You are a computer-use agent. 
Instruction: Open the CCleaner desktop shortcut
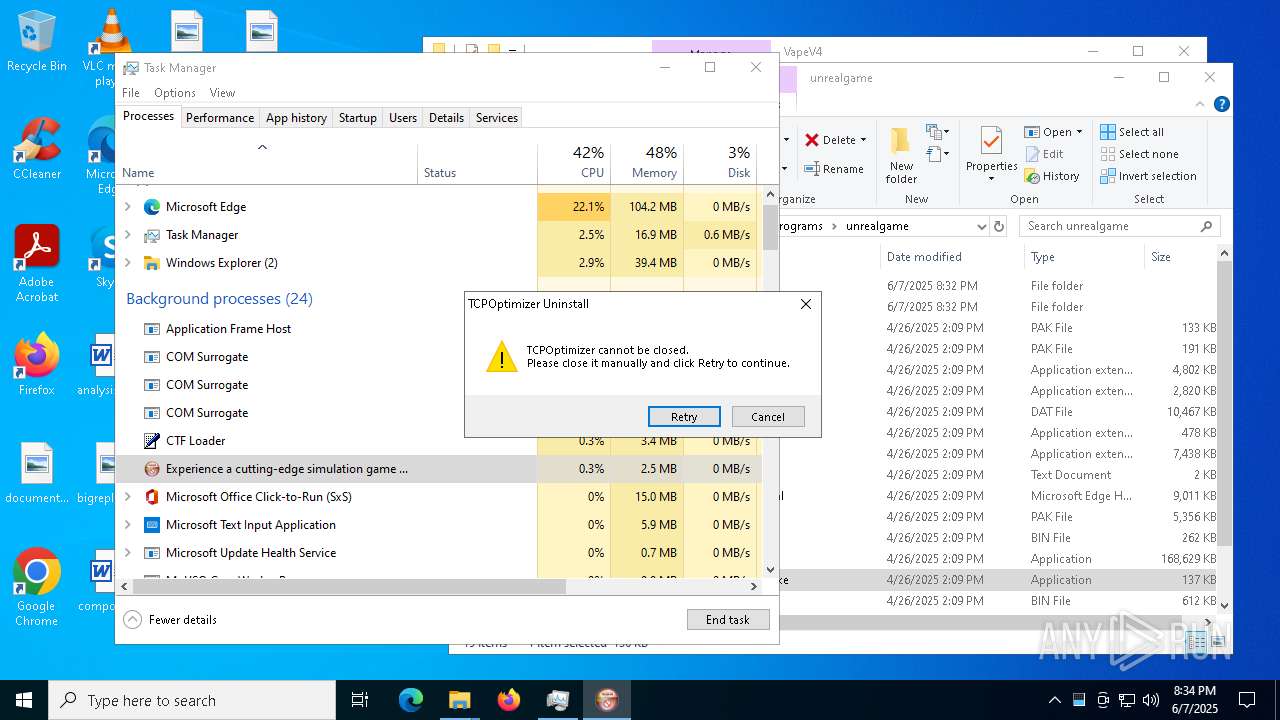(x=37, y=148)
